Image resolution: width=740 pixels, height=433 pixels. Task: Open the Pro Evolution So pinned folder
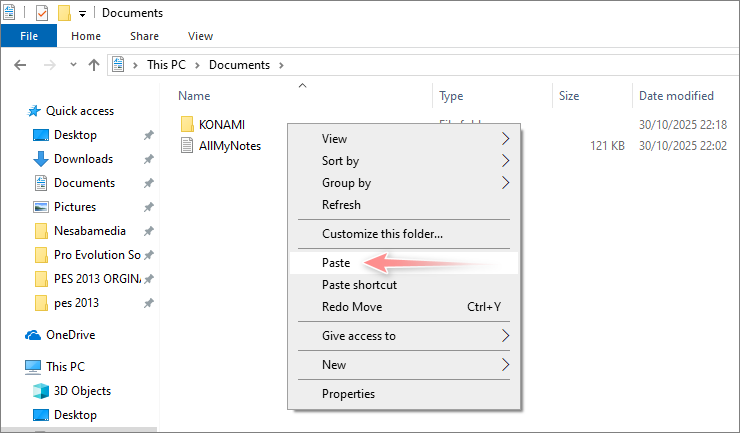point(97,255)
